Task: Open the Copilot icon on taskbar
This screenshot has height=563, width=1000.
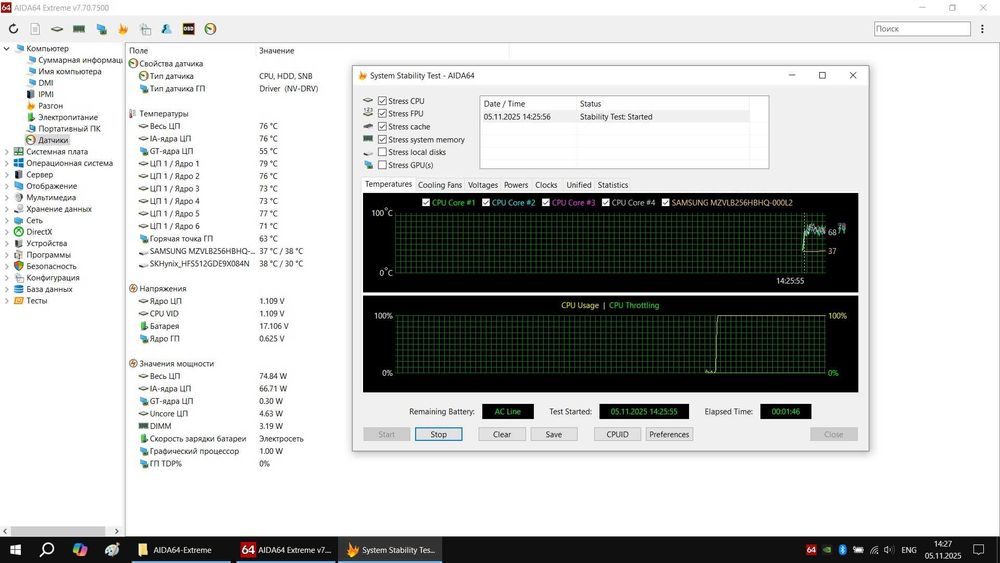Action: click(80, 550)
